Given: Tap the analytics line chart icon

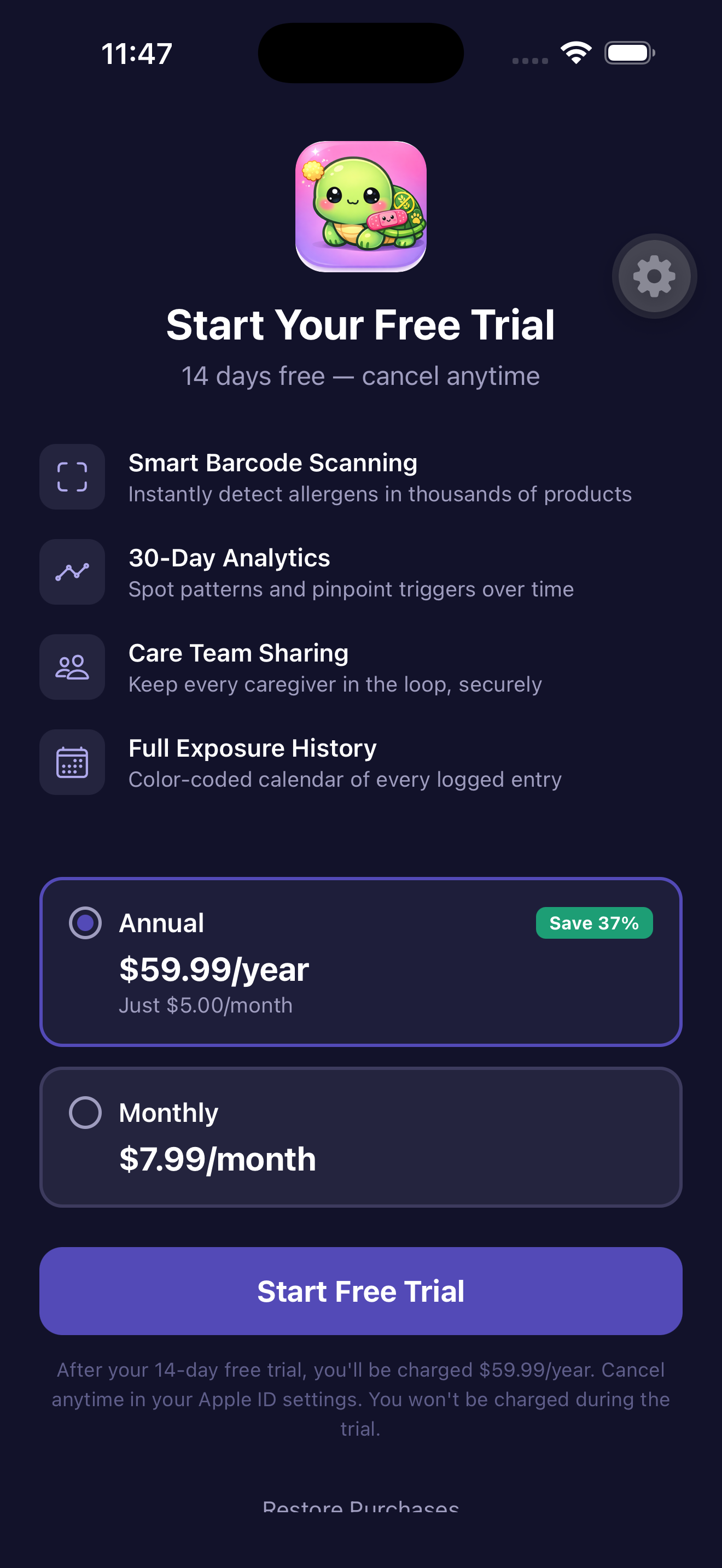Looking at the screenshot, I should [x=72, y=571].
